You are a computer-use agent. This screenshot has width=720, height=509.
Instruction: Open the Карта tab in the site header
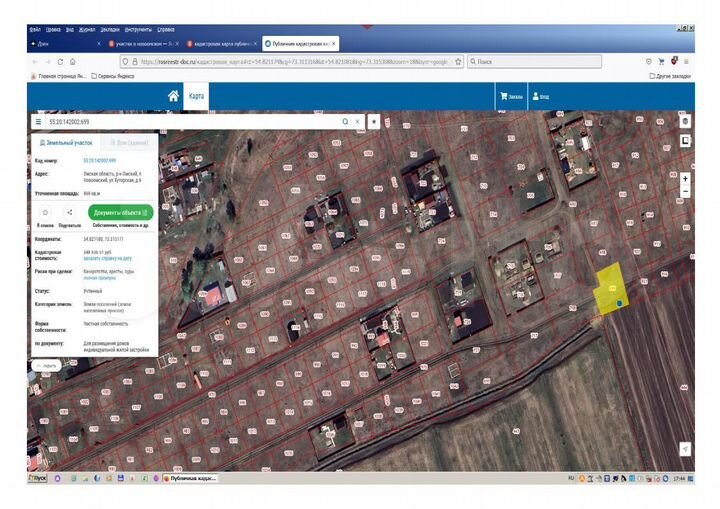(x=197, y=96)
